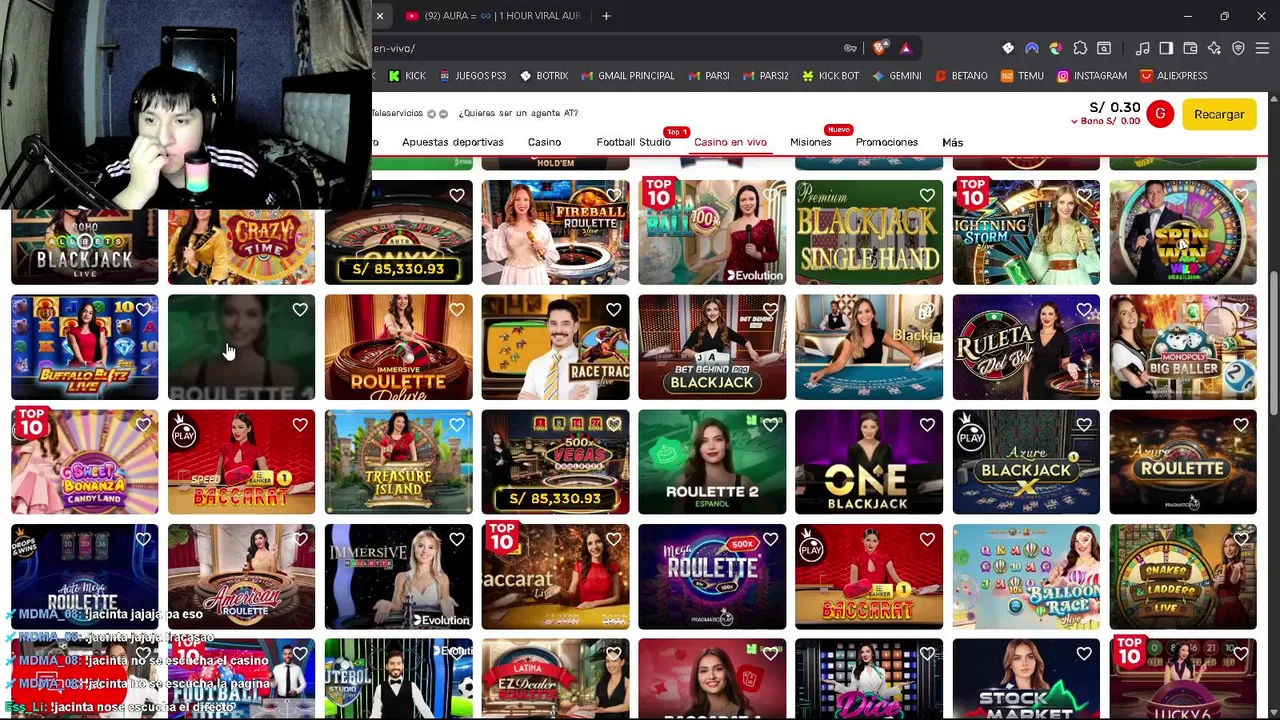Click the Brave VPN shield icon
1280x720 pixels.
(1238, 48)
